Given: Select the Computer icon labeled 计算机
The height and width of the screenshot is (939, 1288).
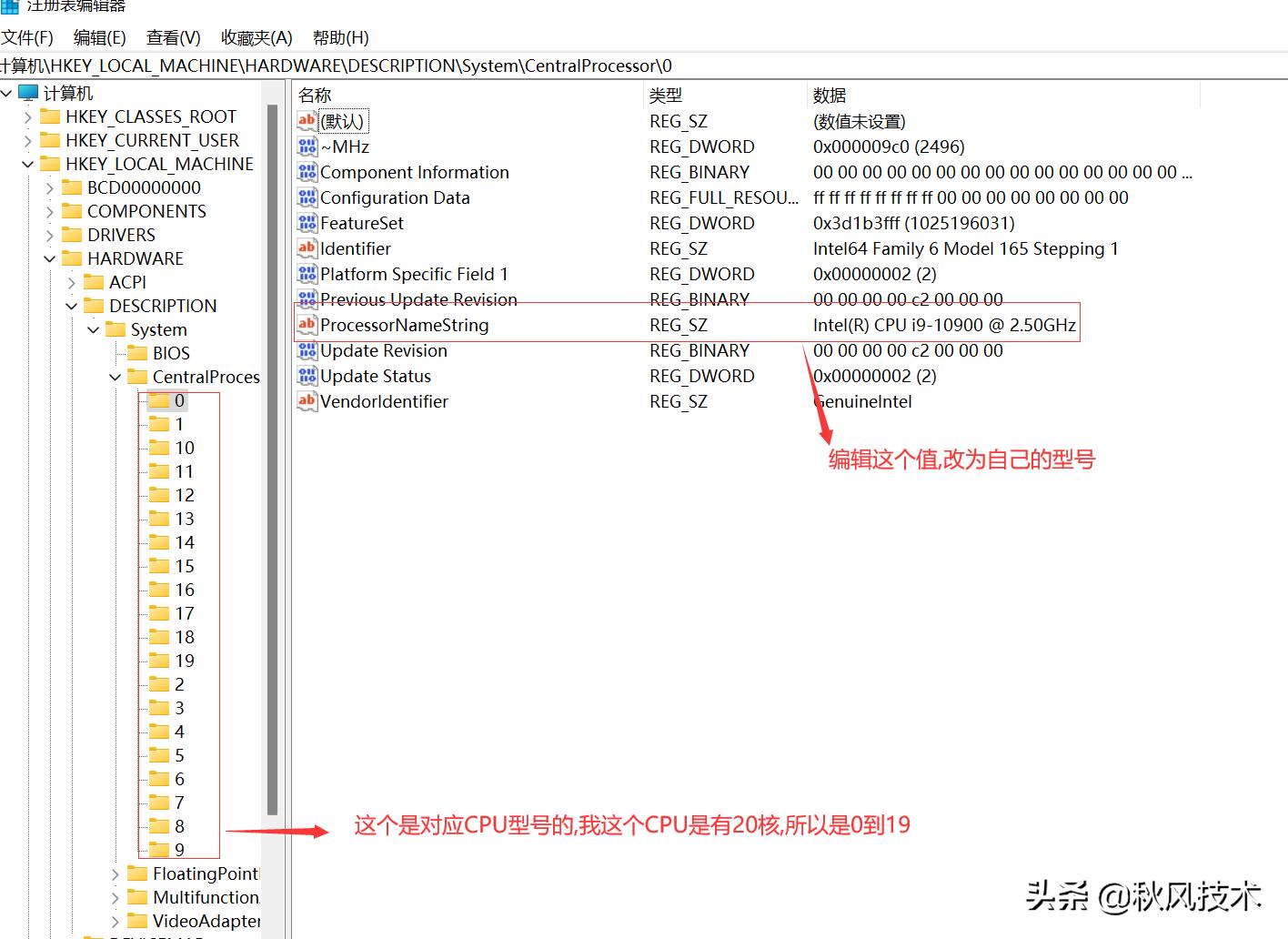Looking at the screenshot, I should 27,92.
